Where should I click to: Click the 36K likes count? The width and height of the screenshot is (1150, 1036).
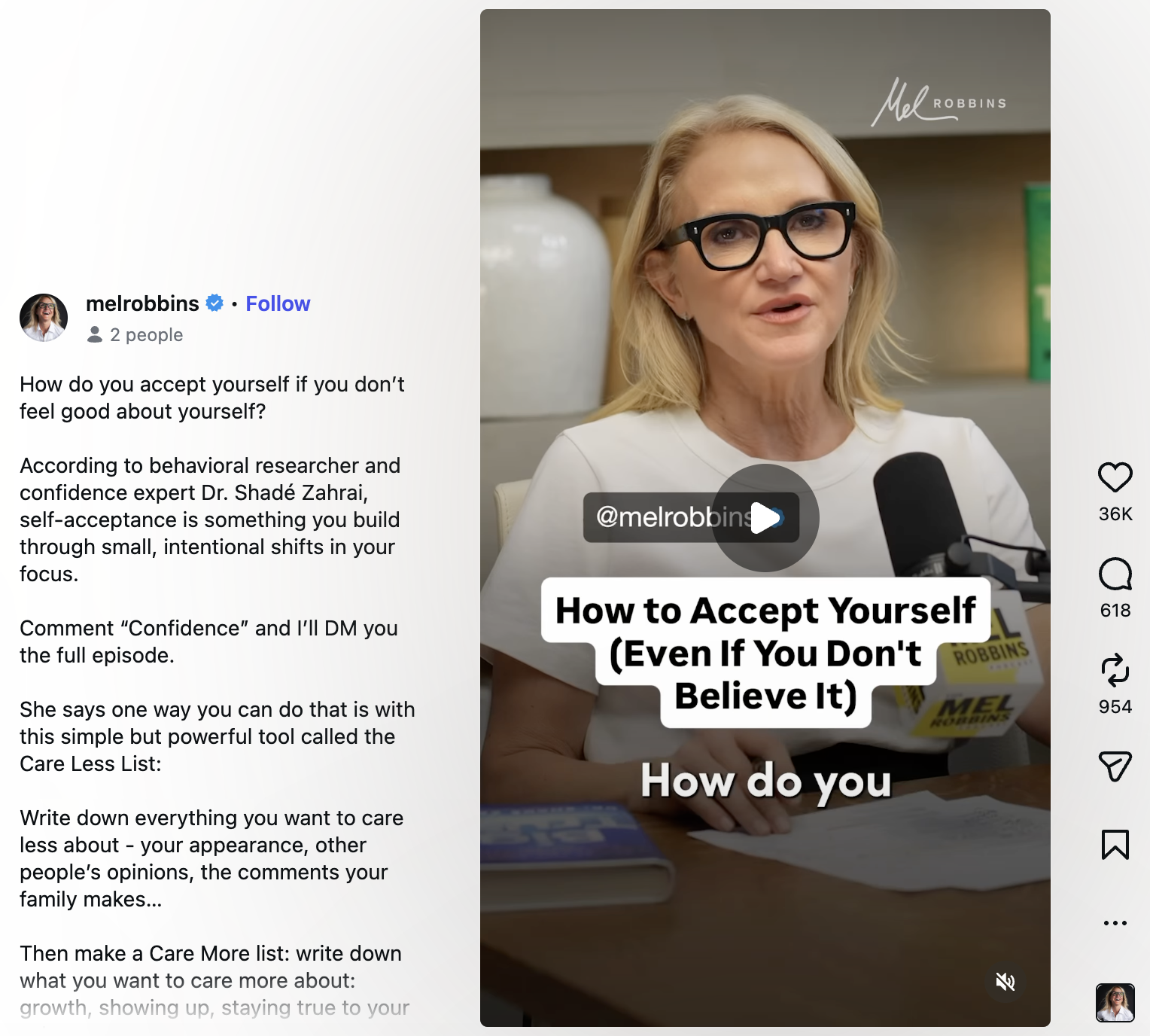(1115, 513)
